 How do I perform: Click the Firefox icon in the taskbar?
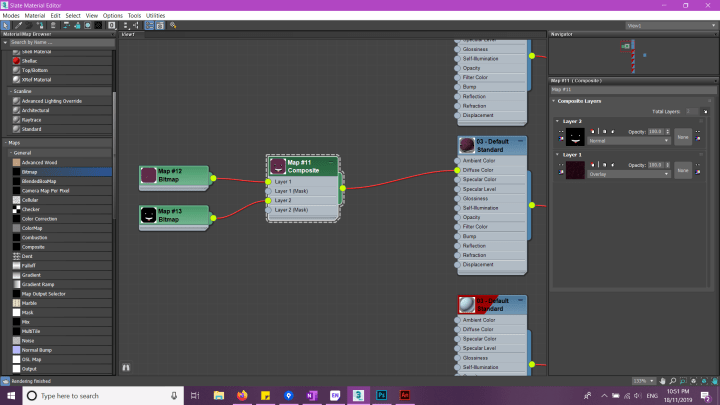click(242, 396)
